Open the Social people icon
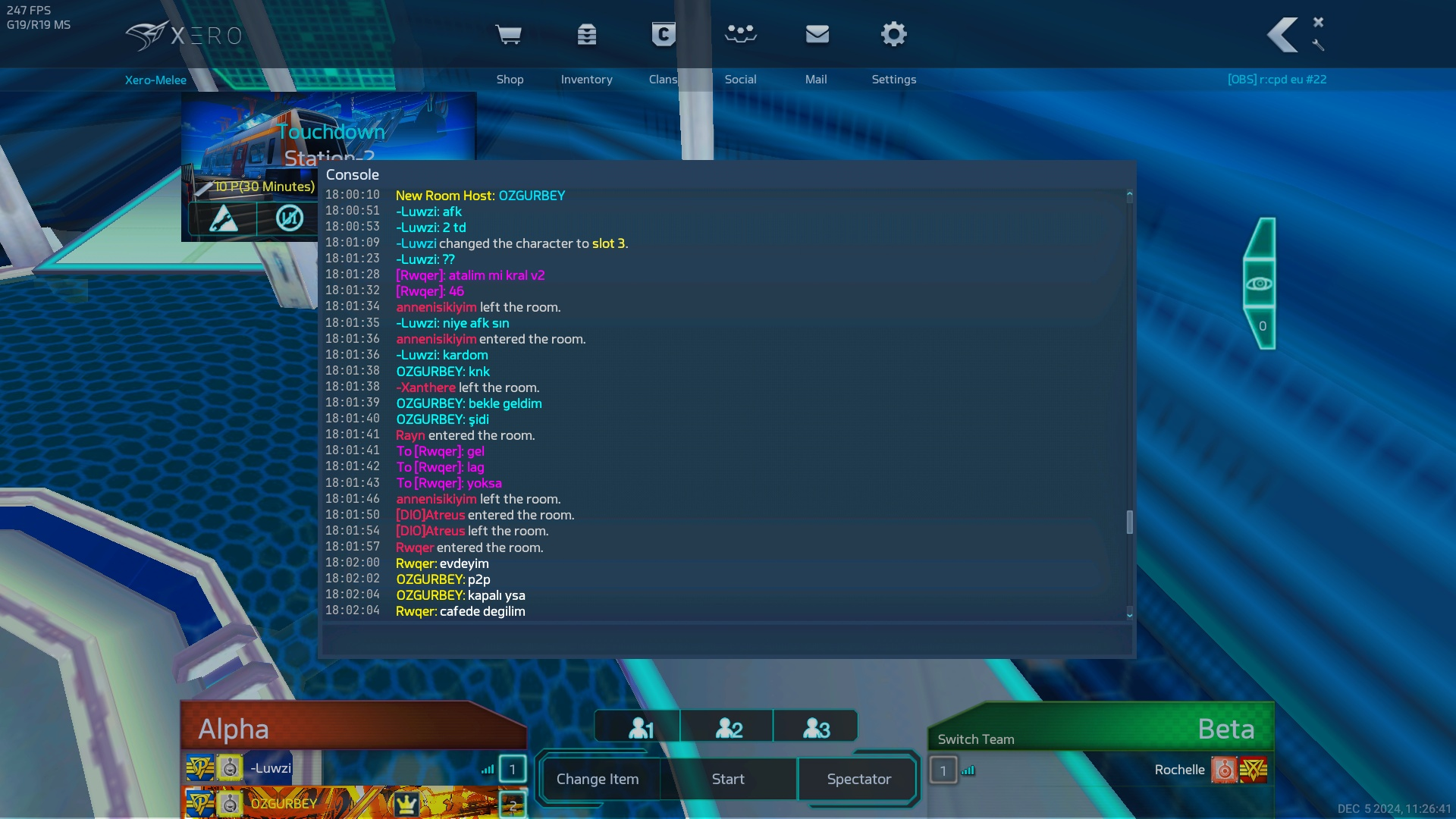This screenshot has width=1456, height=819. [740, 35]
